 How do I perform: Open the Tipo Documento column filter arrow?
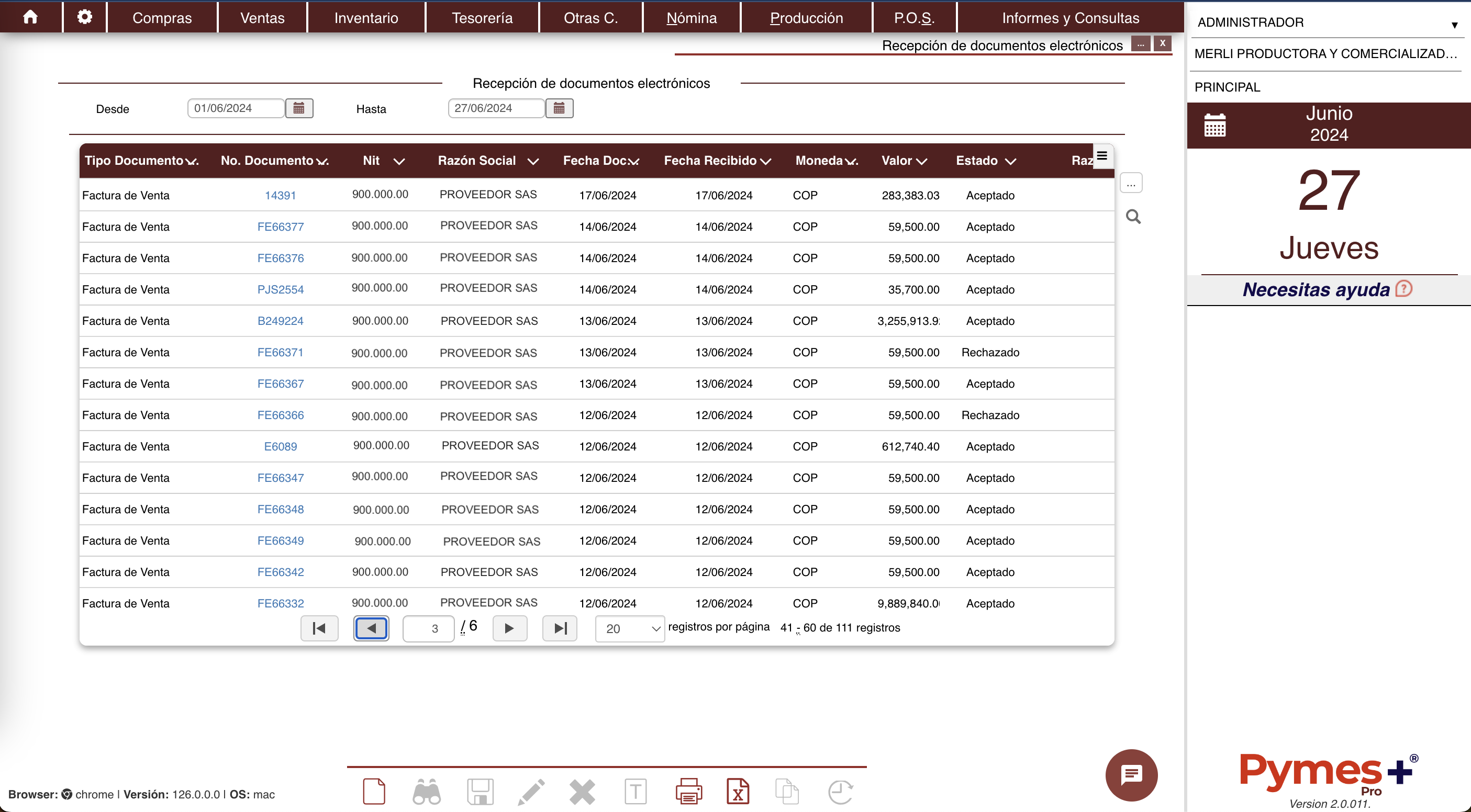coord(192,162)
